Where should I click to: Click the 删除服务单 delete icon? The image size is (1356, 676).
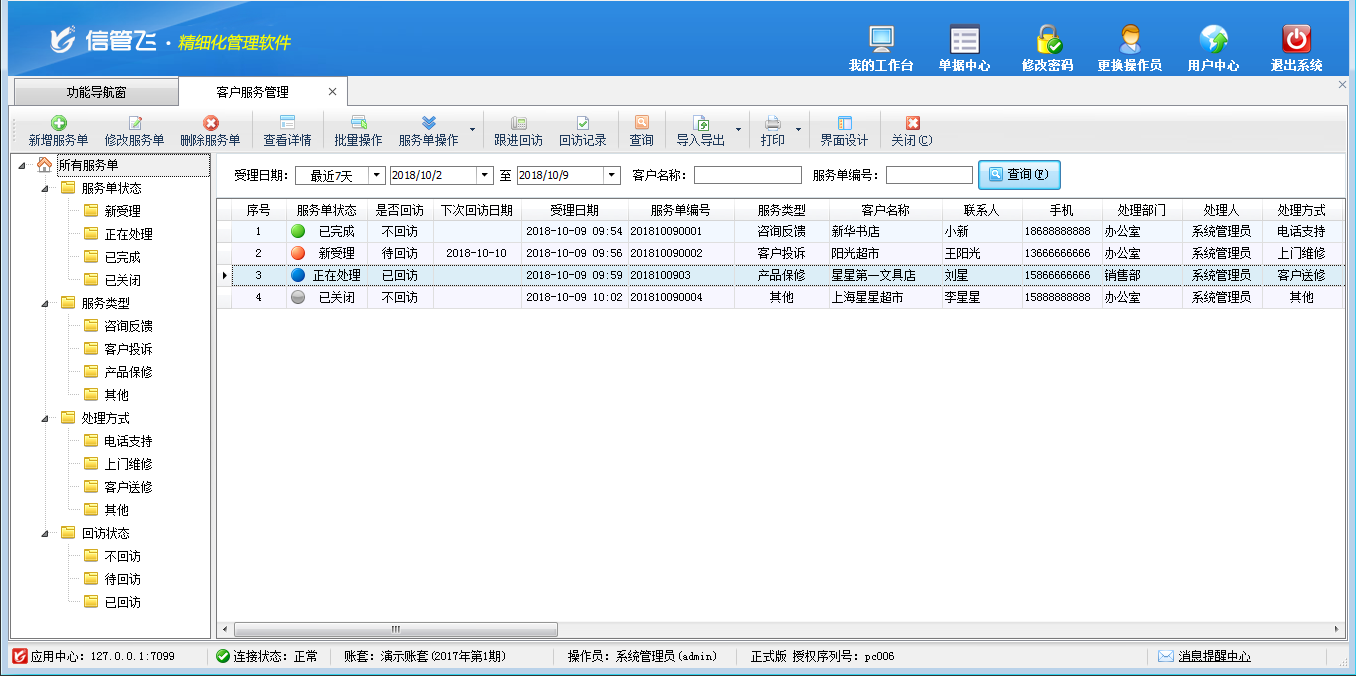click(210, 123)
